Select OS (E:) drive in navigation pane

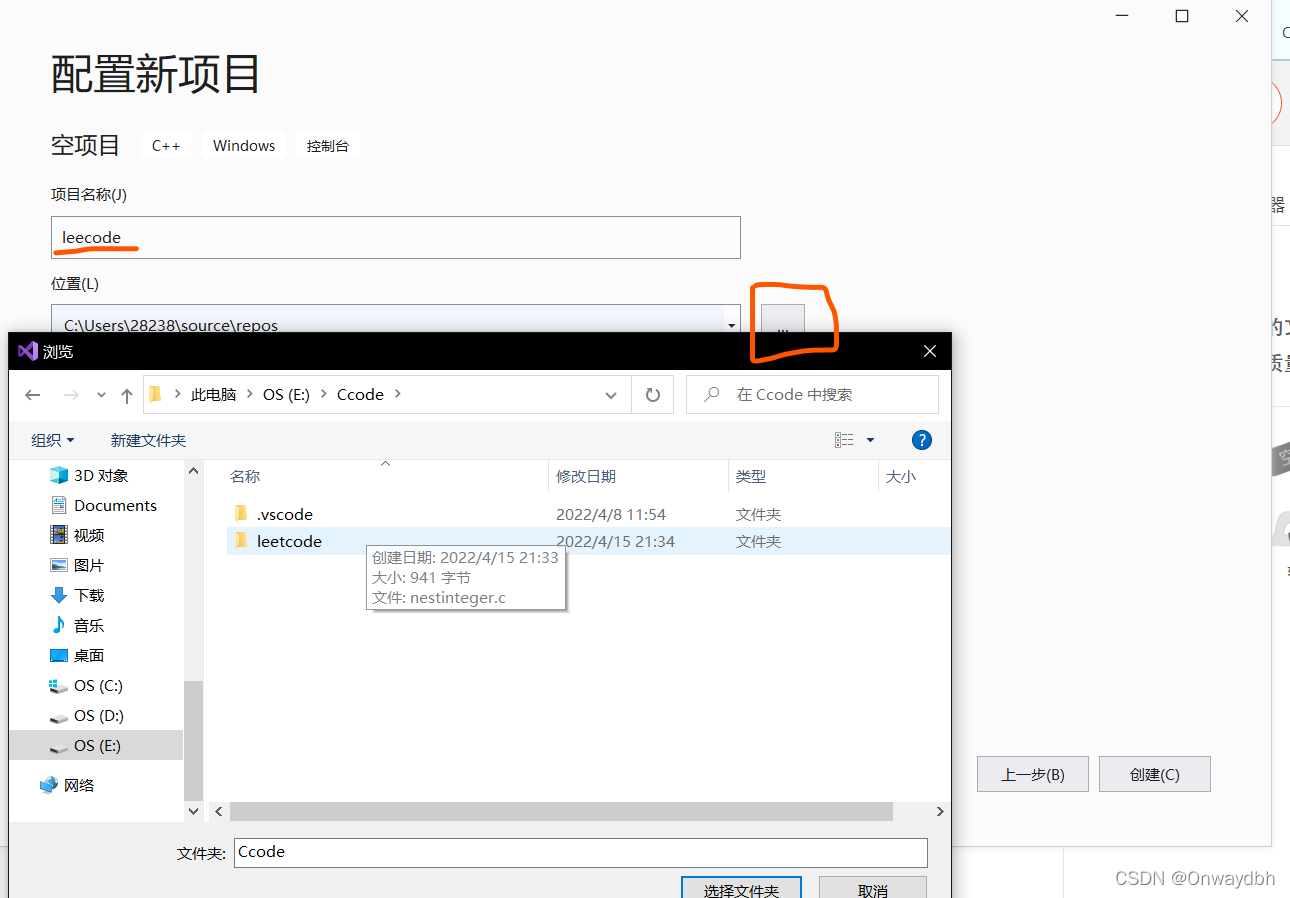click(x=95, y=745)
